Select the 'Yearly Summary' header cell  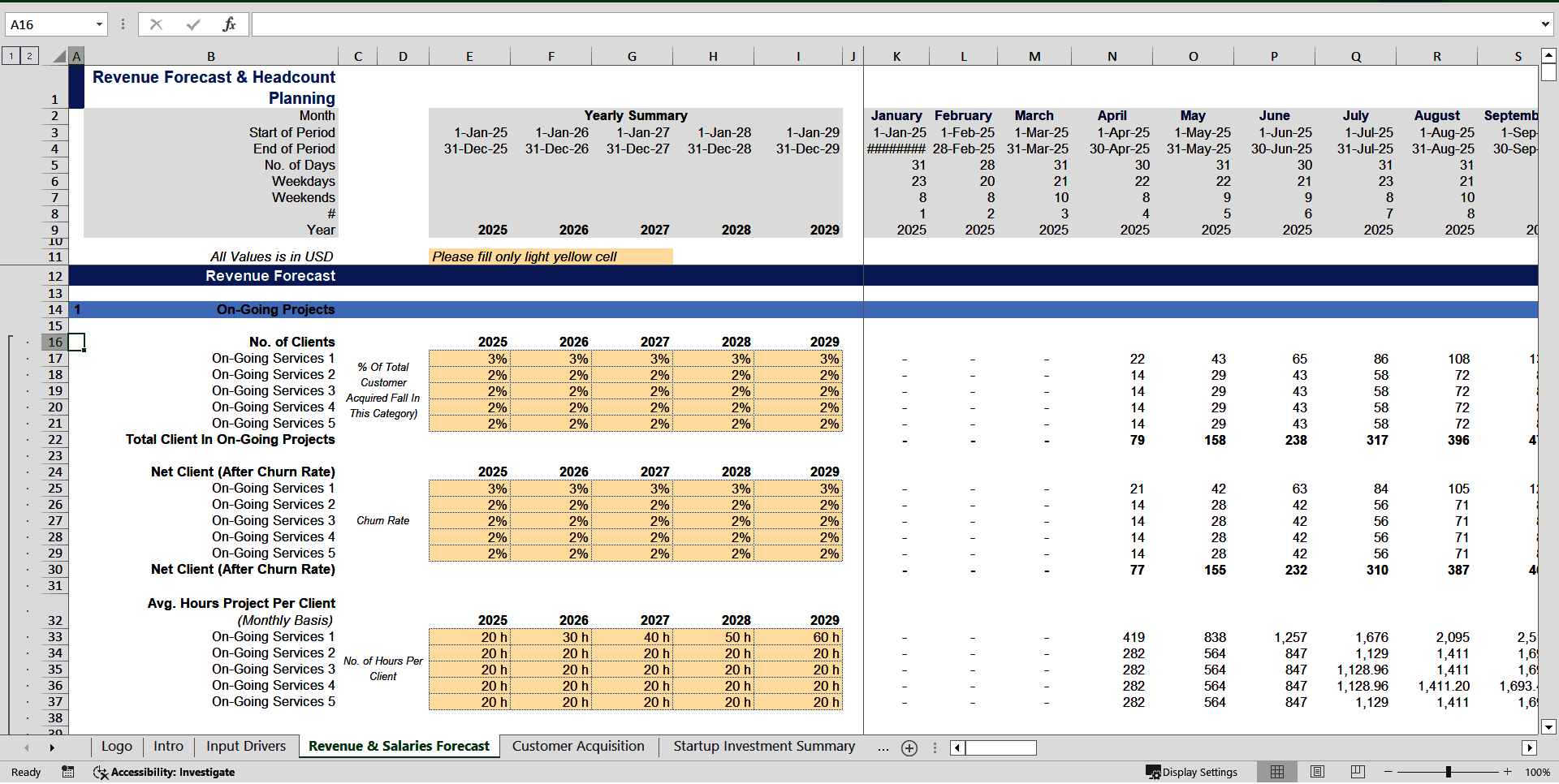click(x=636, y=115)
